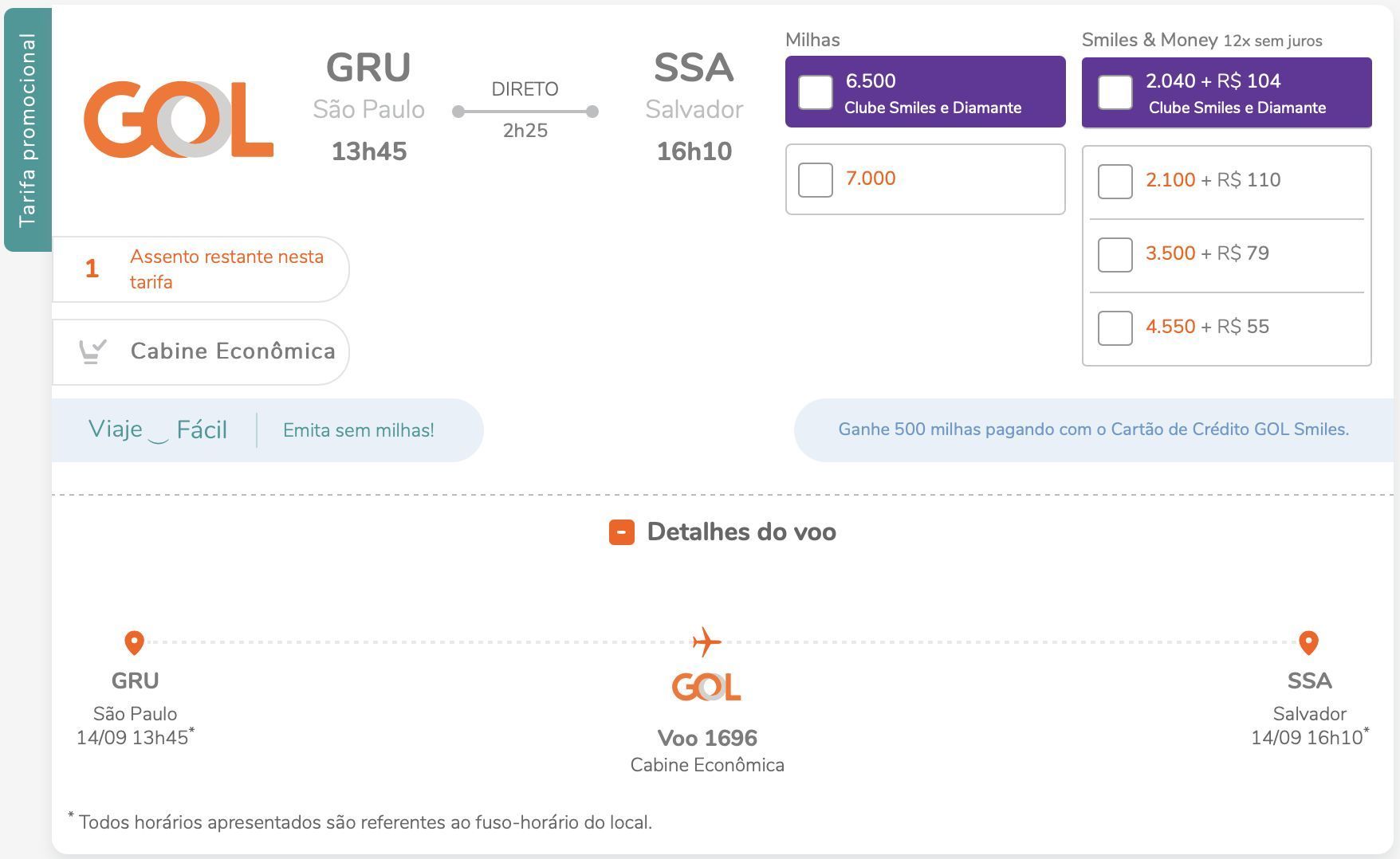Click the Emita sem milhas! link
1400x859 pixels.
click(x=359, y=430)
